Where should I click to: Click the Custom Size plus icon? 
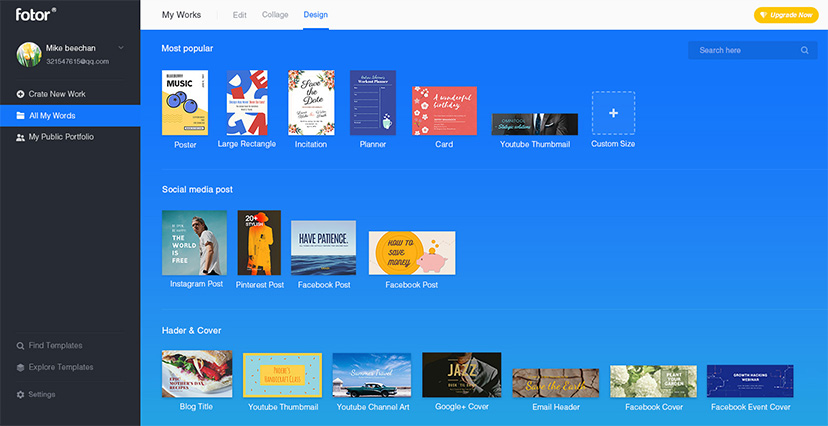613,113
